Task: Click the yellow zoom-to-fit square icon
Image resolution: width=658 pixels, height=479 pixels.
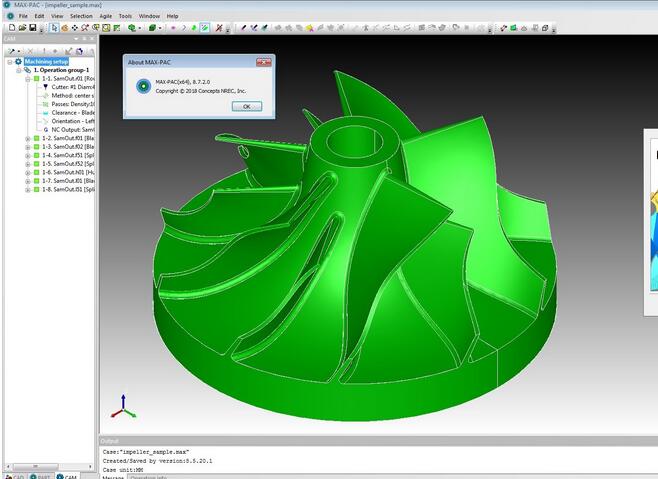Action: tap(106, 28)
